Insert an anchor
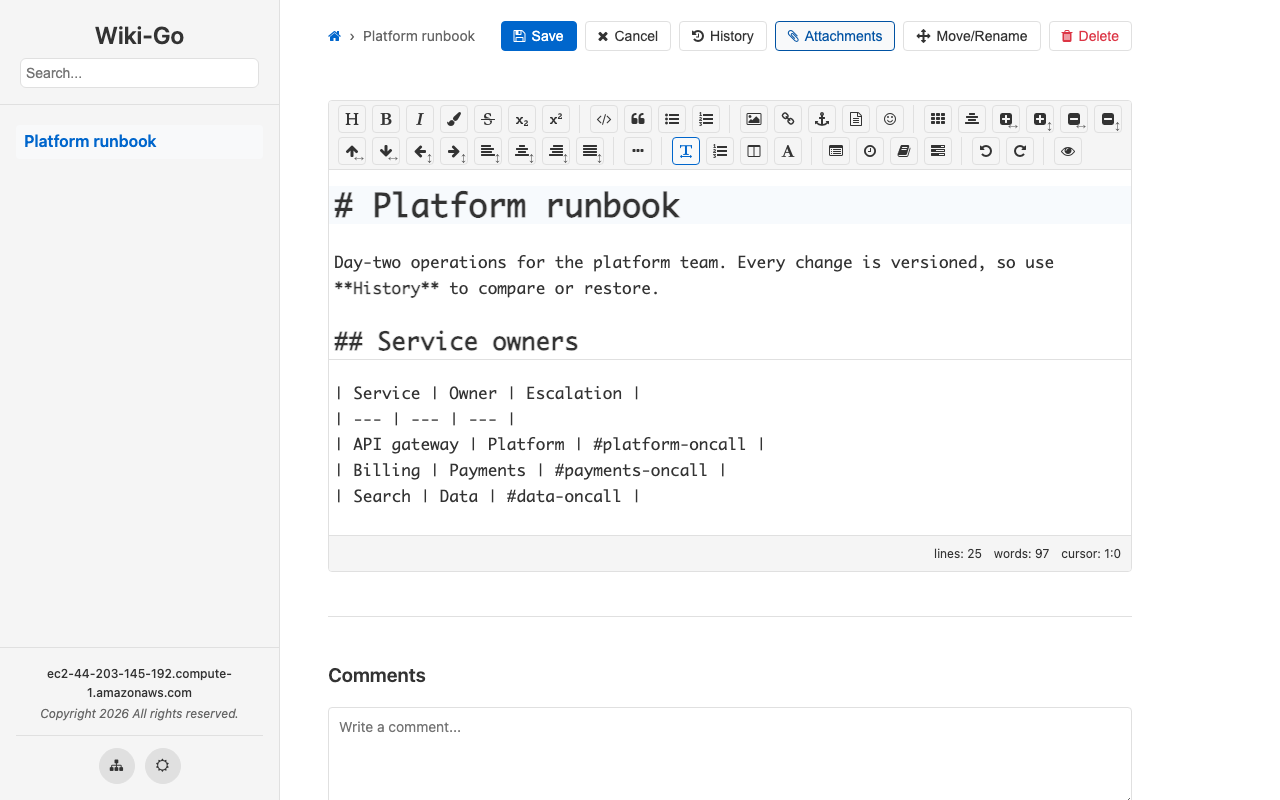The image size is (1280, 800). [x=822, y=119]
